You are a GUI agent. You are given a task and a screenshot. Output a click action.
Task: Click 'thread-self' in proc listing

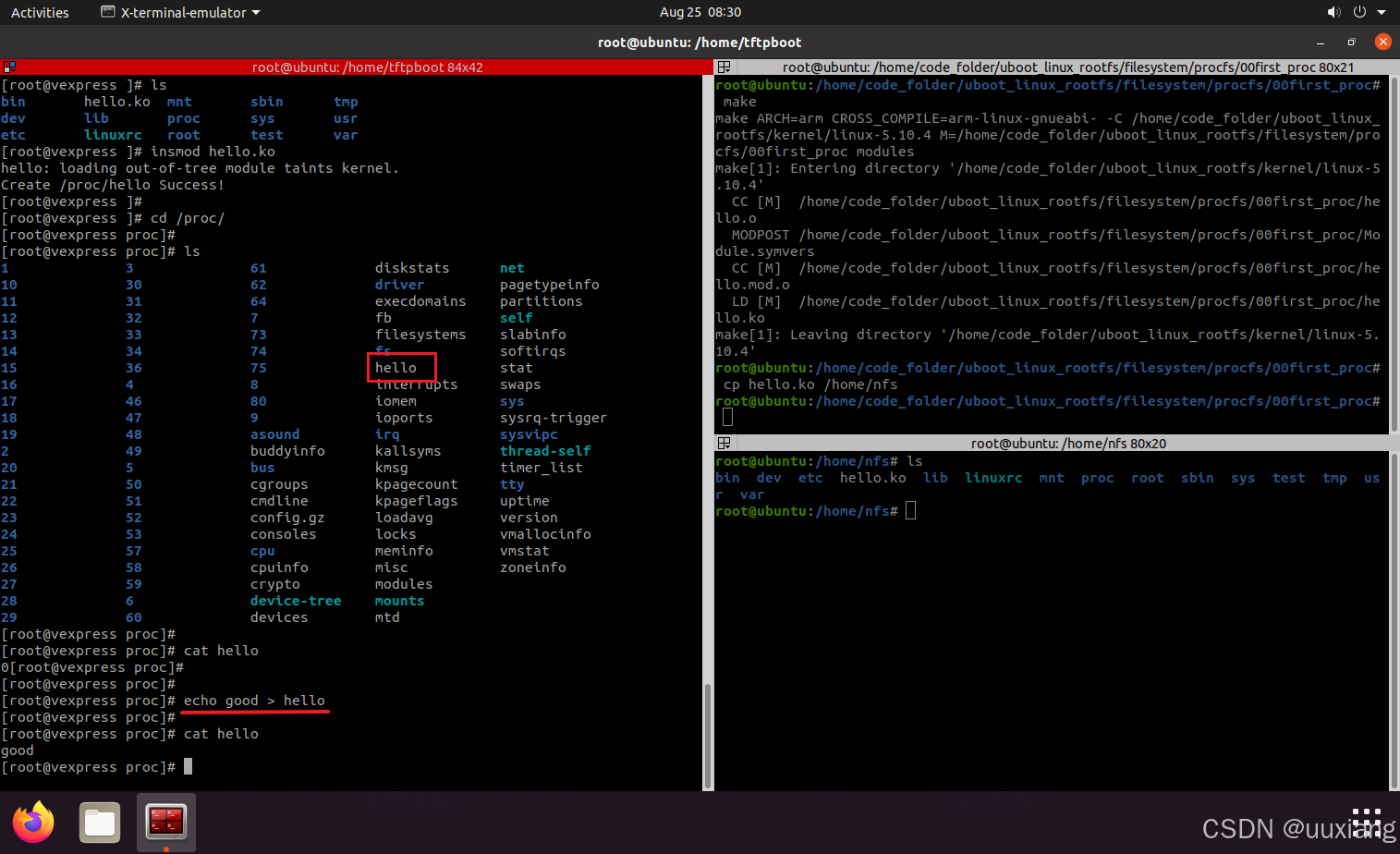(x=545, y=450)
